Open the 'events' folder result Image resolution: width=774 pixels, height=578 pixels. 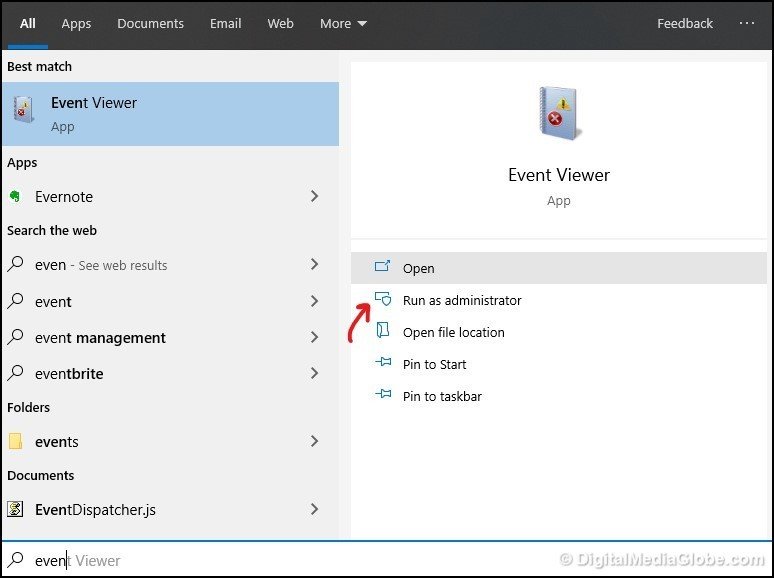(170, 441)
